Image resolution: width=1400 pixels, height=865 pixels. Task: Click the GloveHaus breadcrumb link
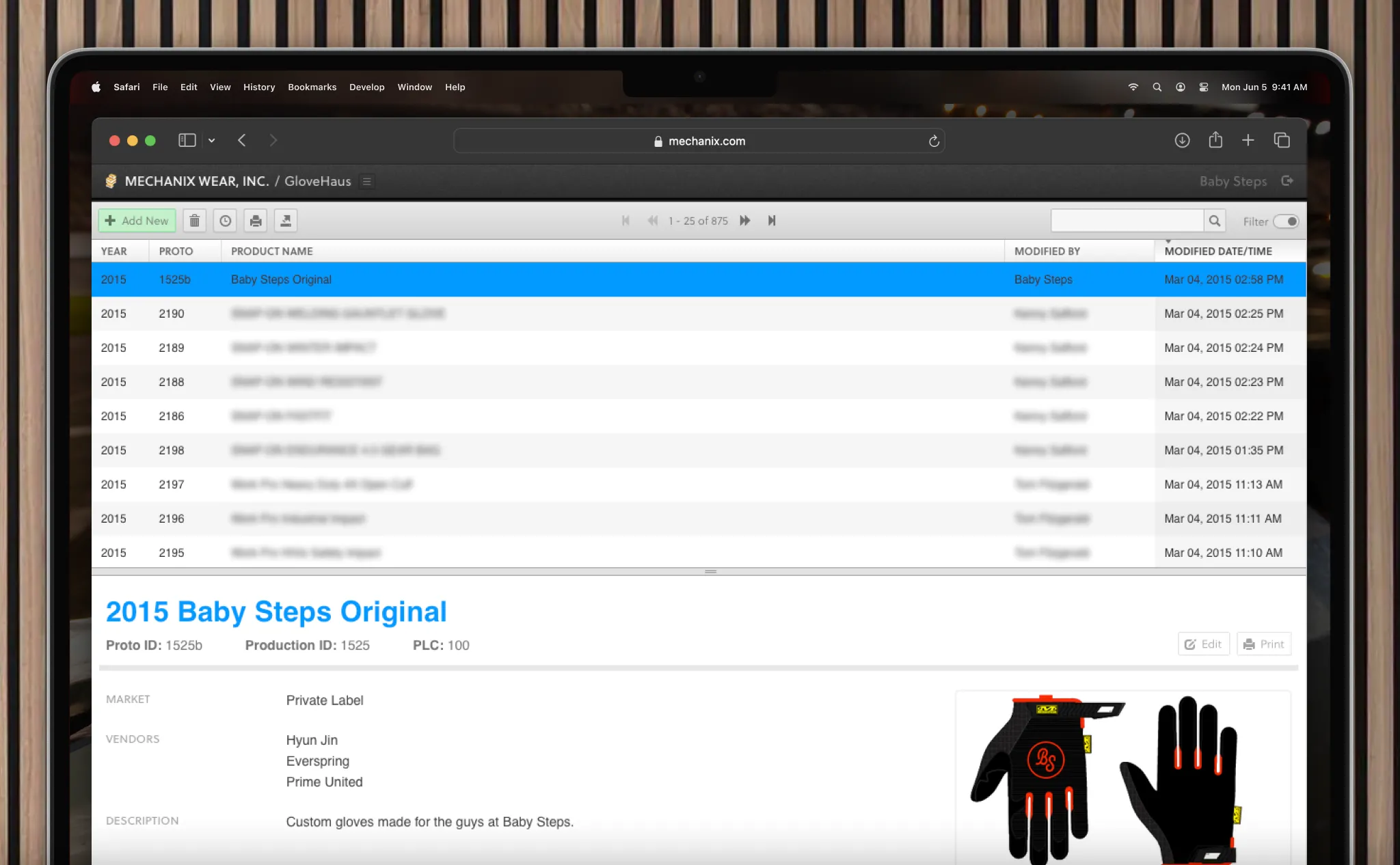318,181
